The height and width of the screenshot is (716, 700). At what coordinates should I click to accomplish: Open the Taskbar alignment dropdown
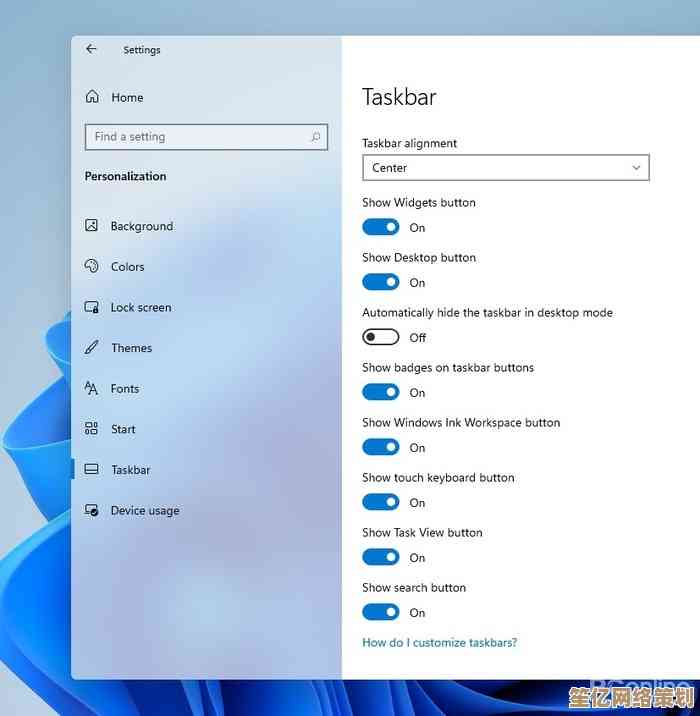[505, 168]
